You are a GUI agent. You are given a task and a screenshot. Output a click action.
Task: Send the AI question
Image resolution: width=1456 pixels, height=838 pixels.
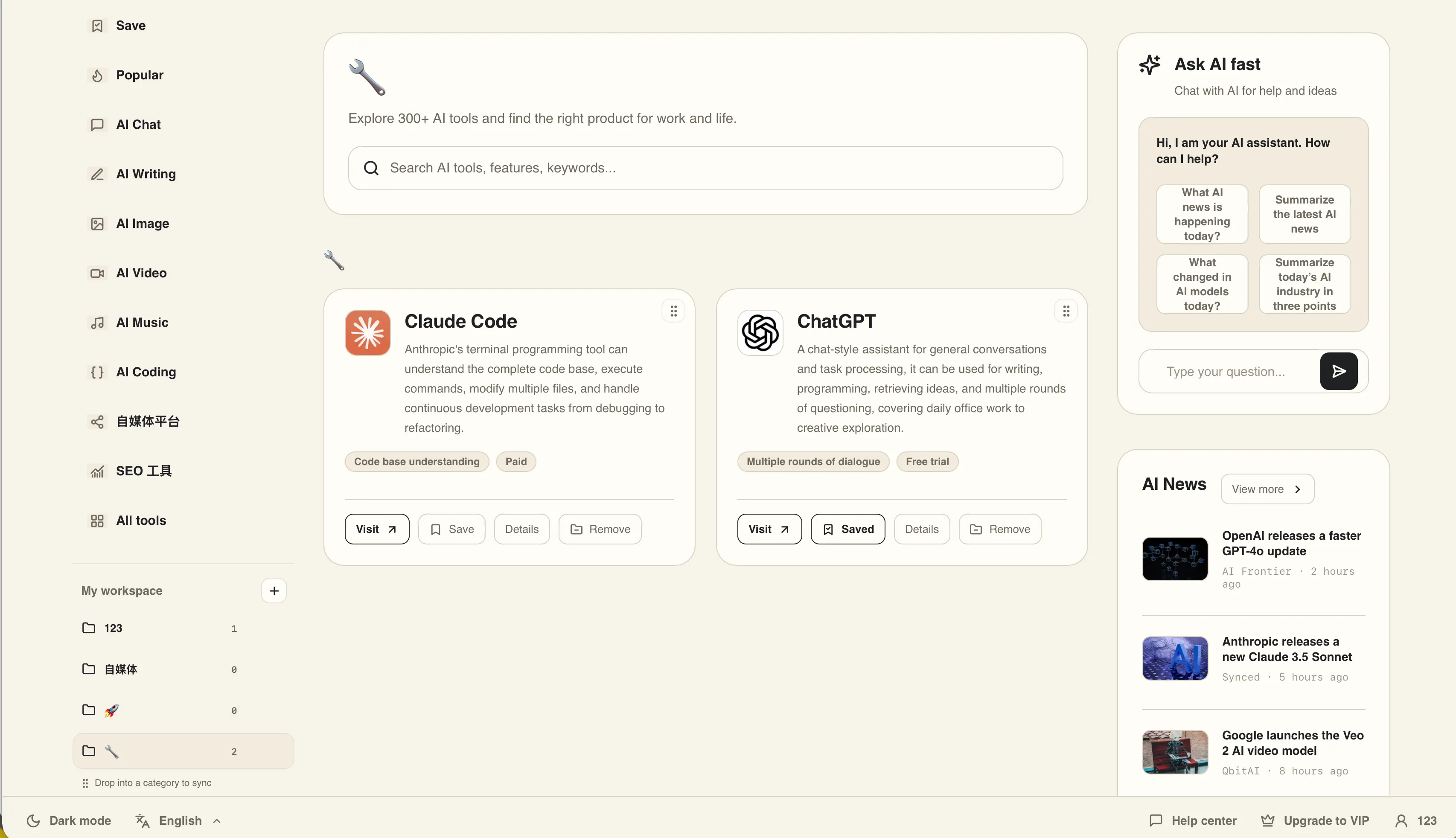[x=1339, y=371]
